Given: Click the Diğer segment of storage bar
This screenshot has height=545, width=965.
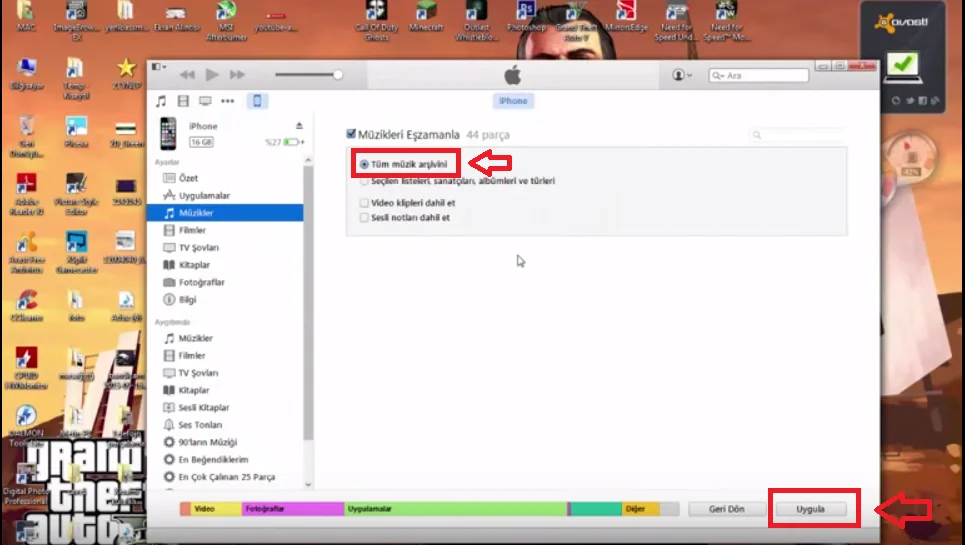Looking at the screenshot, I should coord(641,509).
